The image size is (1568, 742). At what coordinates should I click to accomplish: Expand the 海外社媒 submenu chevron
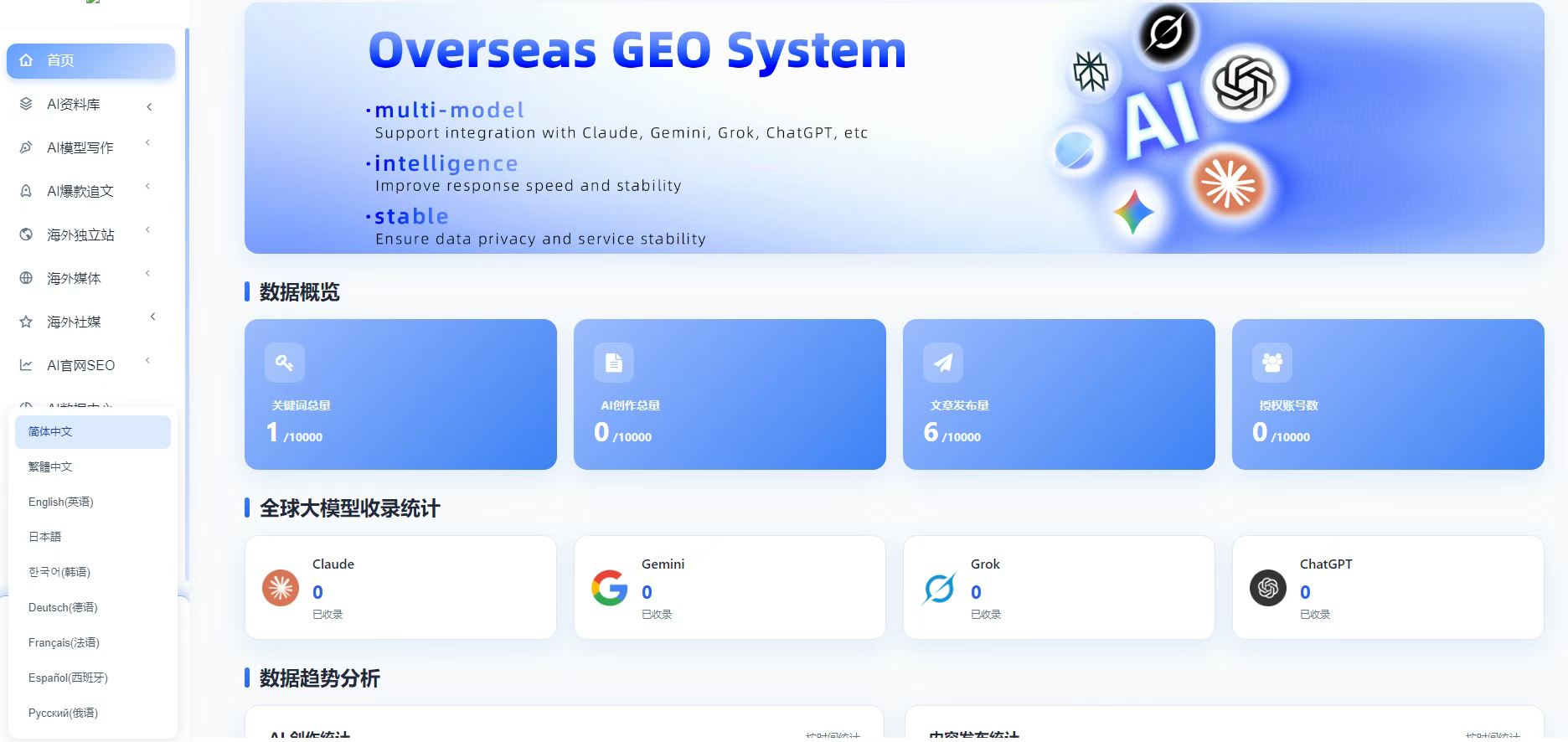(x=152, y=316)
